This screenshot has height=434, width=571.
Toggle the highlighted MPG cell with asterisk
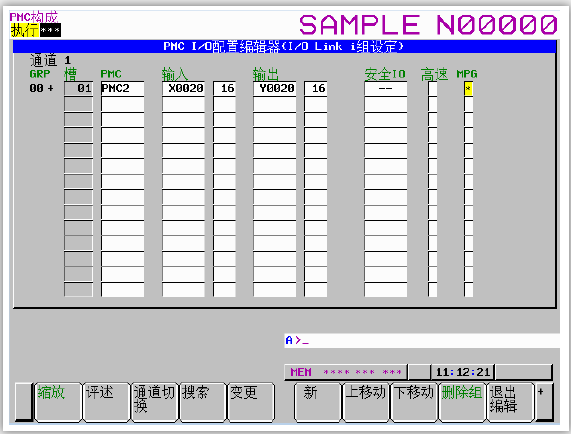(468, 88)
